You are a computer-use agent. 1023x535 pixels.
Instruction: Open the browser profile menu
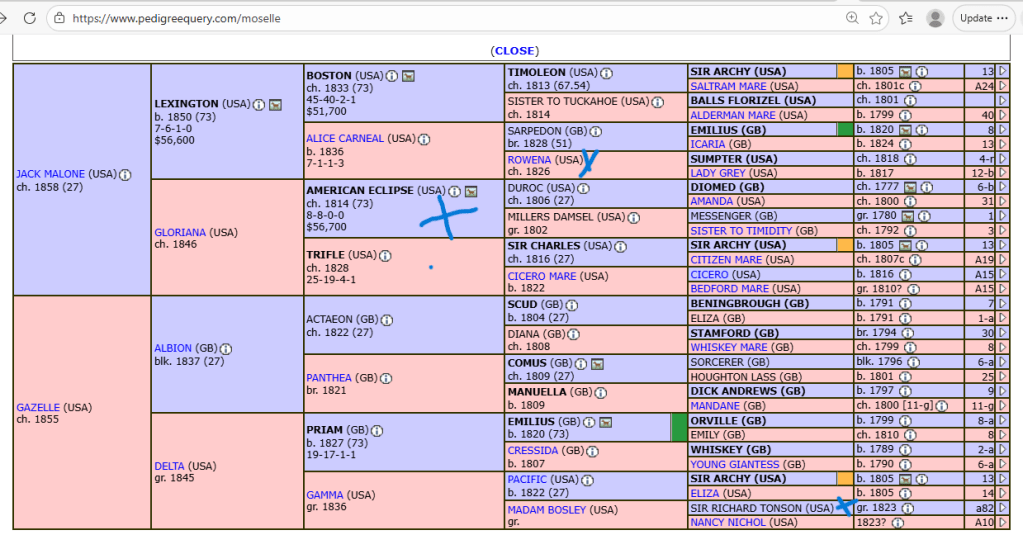point(935,18)
